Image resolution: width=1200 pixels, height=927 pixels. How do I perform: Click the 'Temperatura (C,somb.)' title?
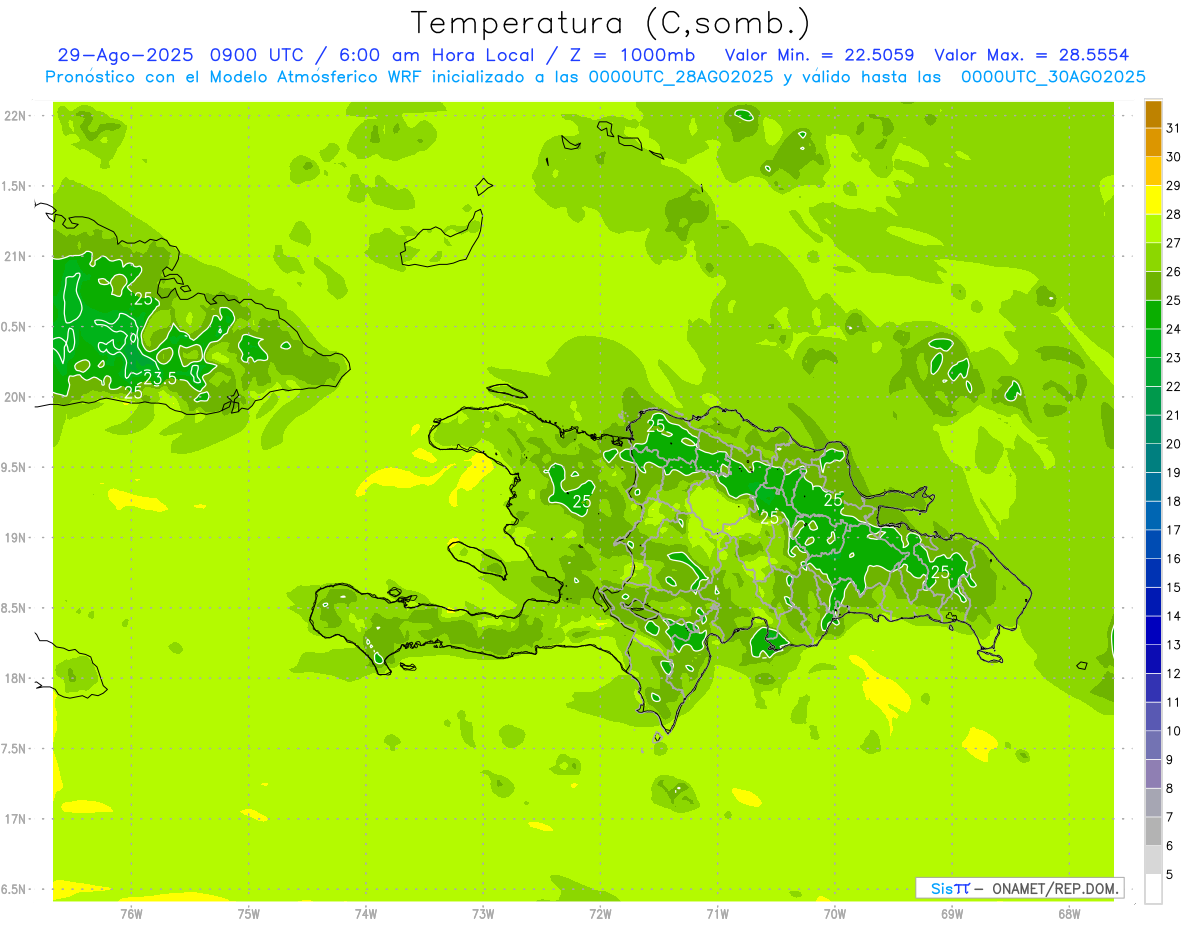point(611,24)
